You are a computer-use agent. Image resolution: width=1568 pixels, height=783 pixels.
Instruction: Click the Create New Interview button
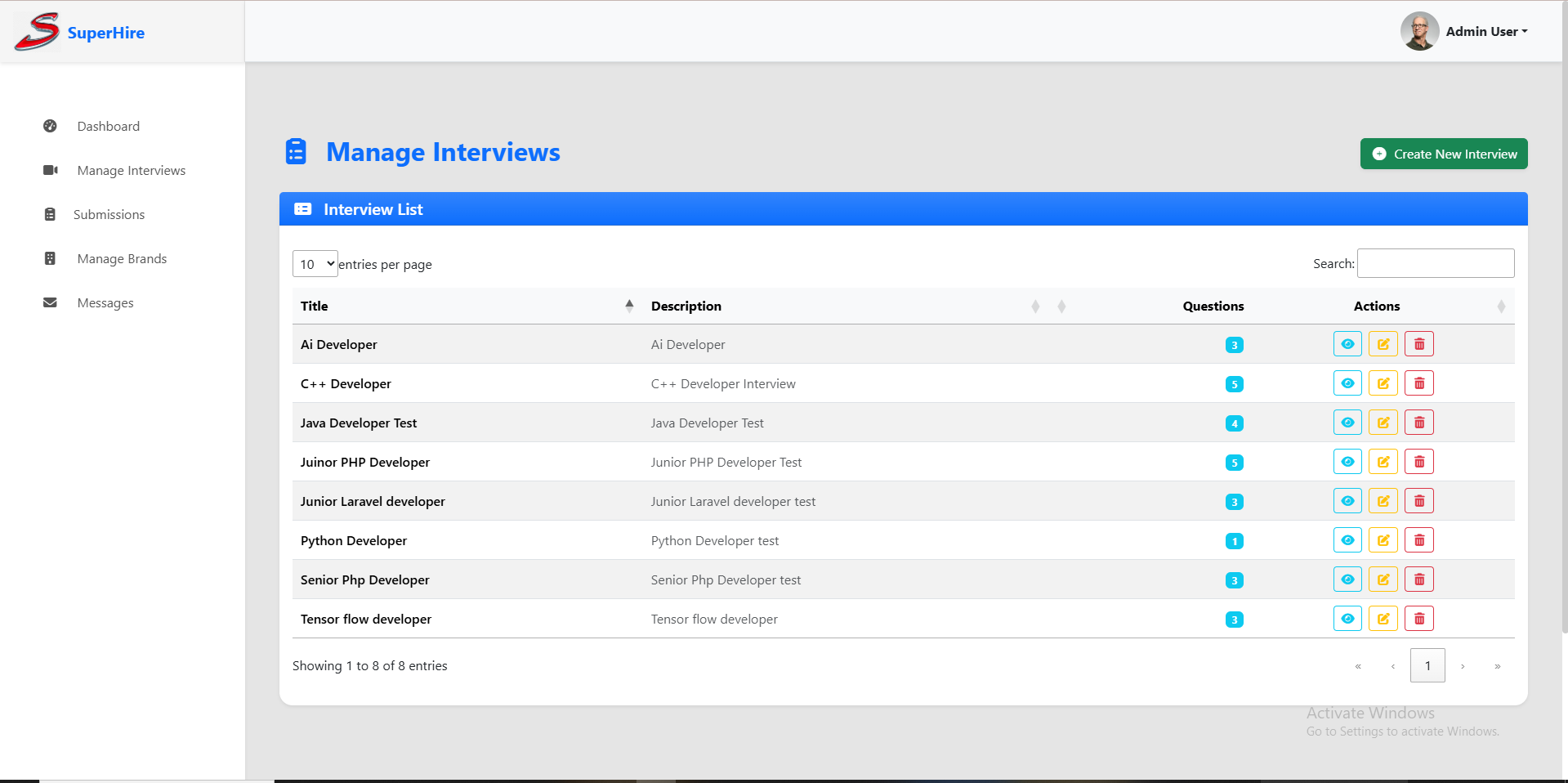(x=1443, y=154)
